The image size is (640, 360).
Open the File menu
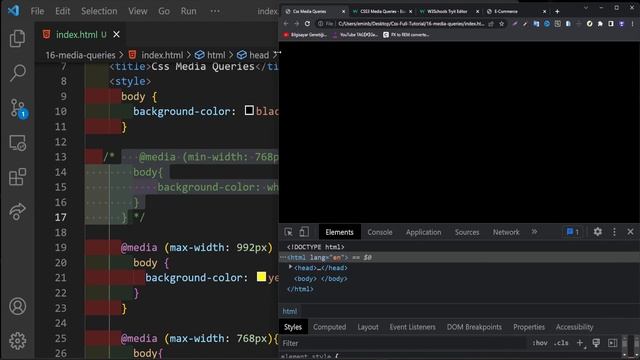pyautogui.click(x=37, y=11)
